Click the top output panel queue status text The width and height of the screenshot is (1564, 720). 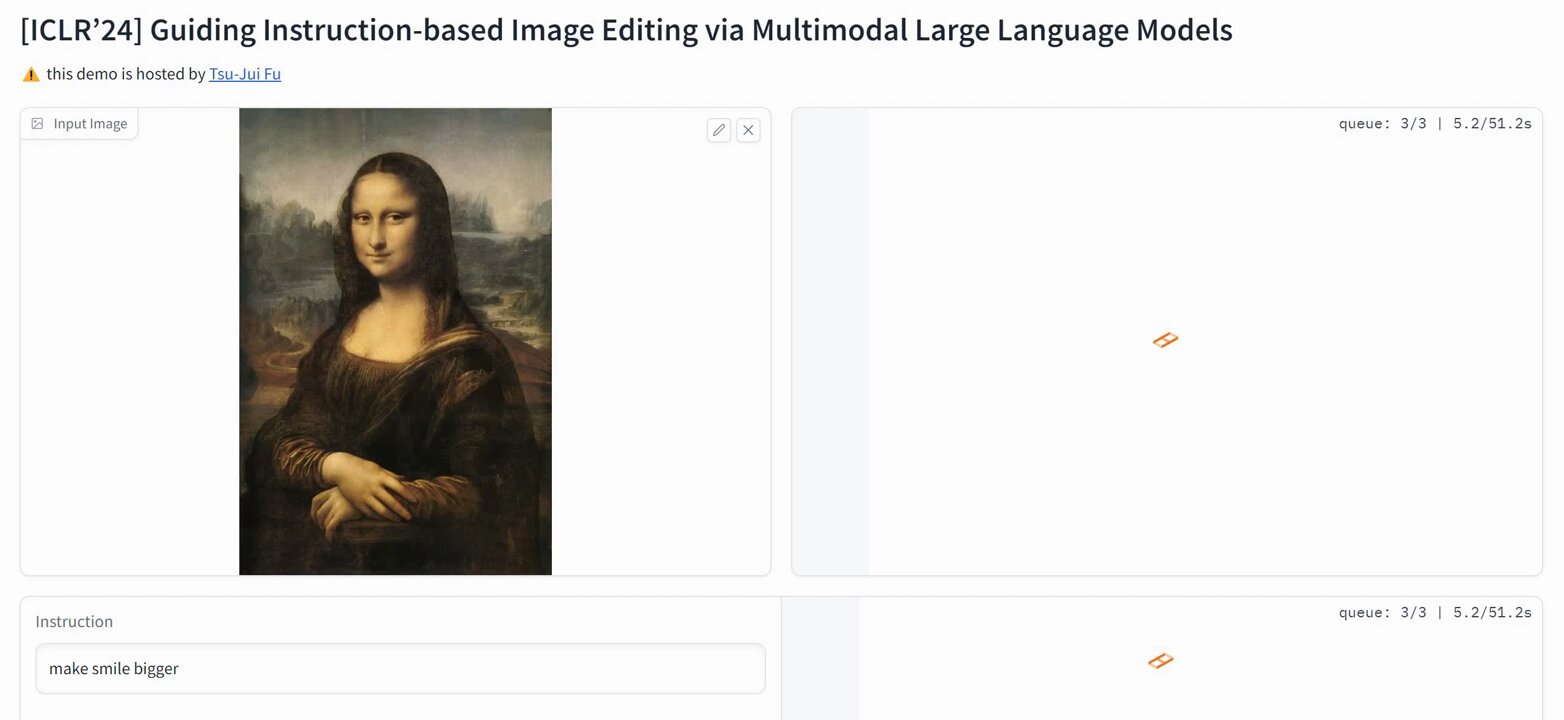pos(1435,124)
